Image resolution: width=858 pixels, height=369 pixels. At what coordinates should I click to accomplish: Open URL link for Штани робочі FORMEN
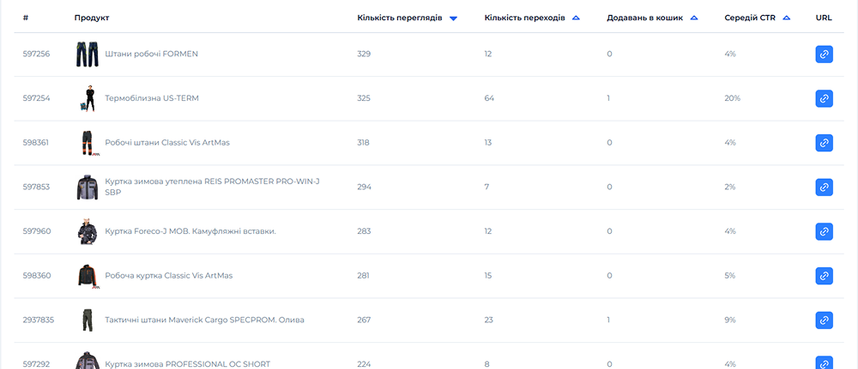coord(824,54)
